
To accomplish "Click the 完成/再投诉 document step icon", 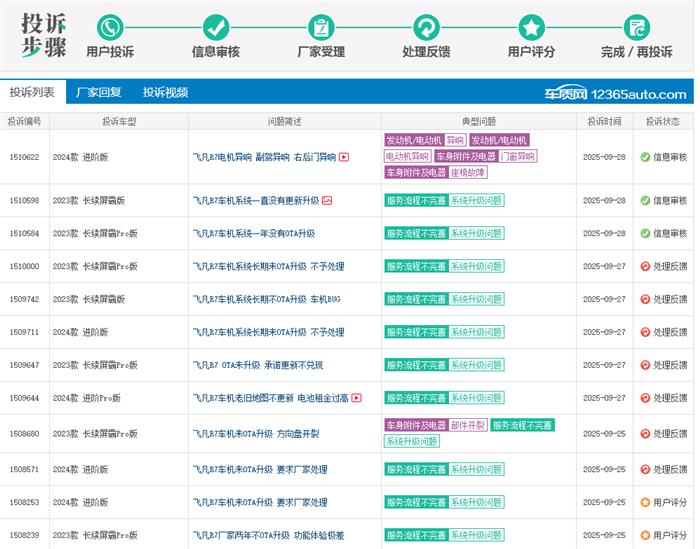I will (636, 27).
